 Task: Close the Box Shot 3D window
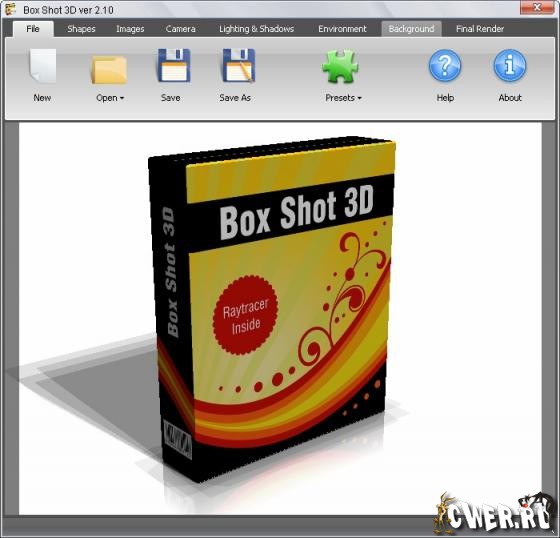tap(537, 8)
